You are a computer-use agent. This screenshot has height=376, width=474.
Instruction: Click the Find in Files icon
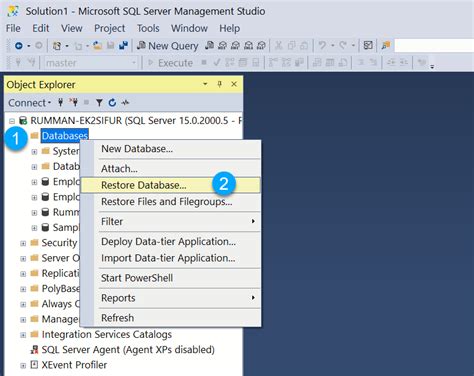coord(386,45)
